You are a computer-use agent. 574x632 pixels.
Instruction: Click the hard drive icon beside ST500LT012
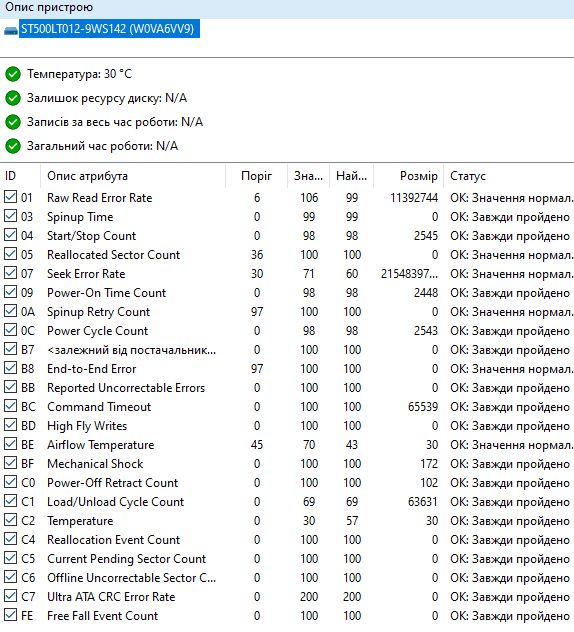point(10,31)
